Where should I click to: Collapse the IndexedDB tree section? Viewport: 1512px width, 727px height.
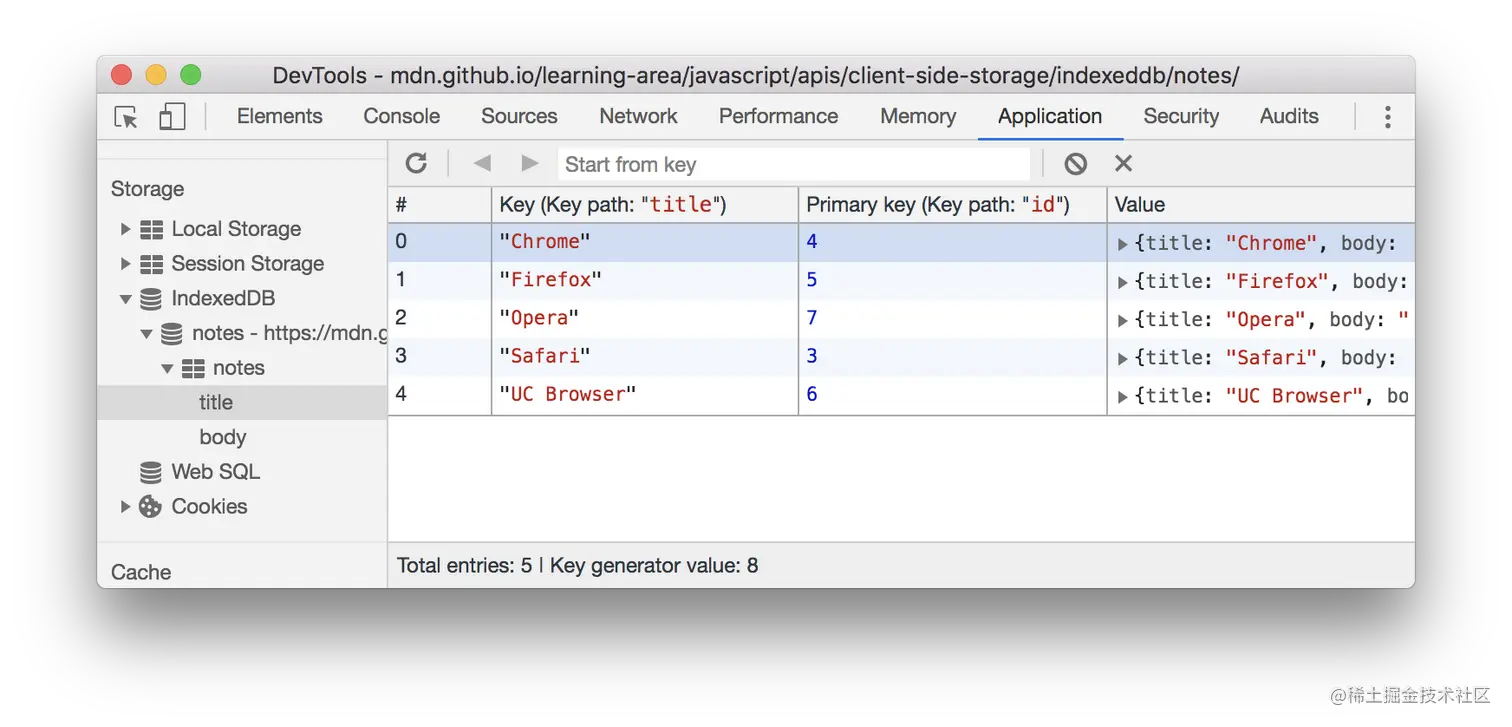click(125, 298)
